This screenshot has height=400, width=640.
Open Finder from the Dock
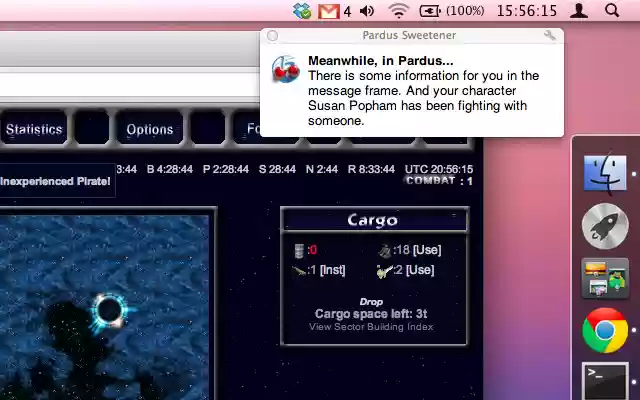click(605, 173)
